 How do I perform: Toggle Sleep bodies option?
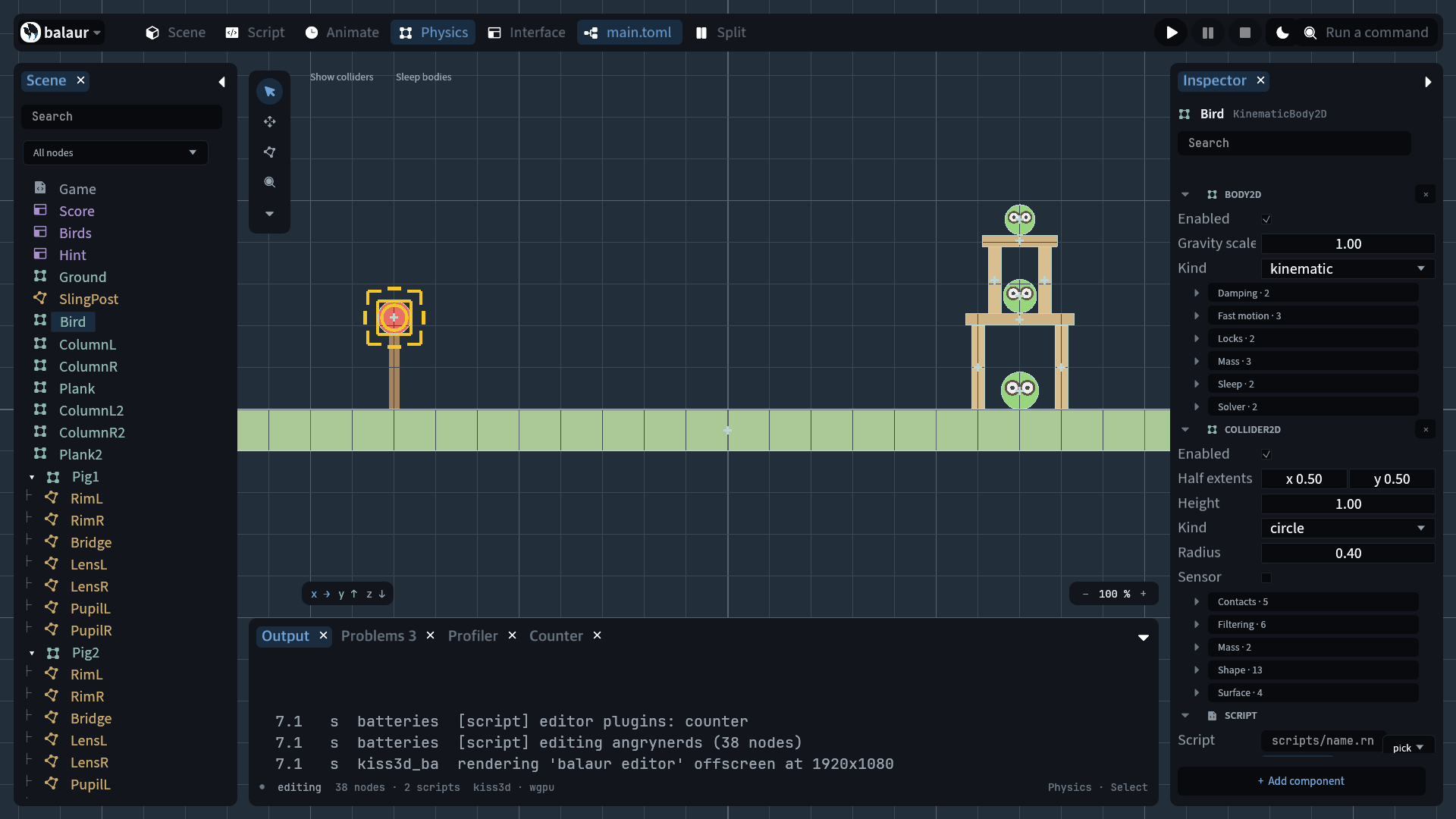coord(423,77)
